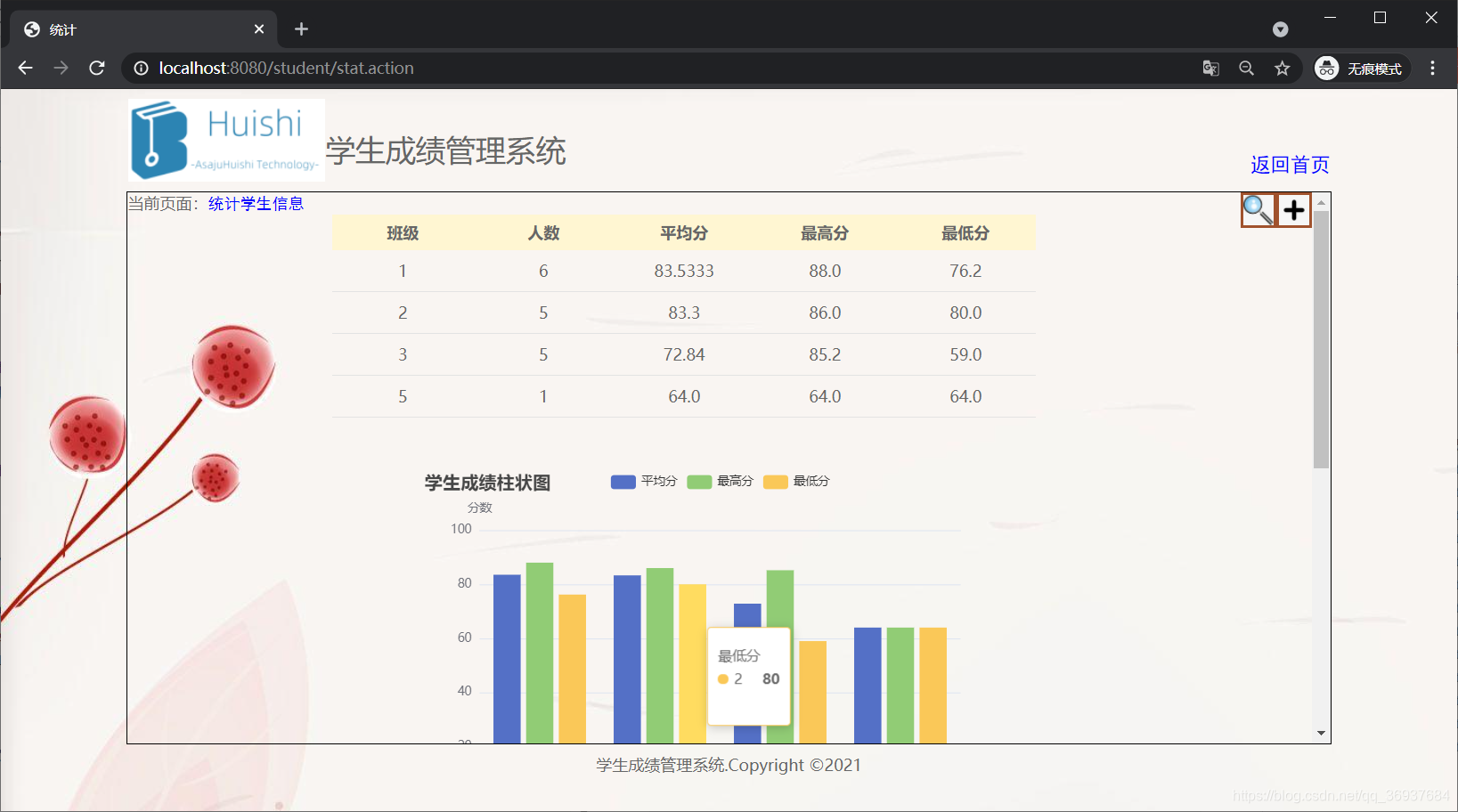Bookmark this page with star icon

click(1282, 69)
